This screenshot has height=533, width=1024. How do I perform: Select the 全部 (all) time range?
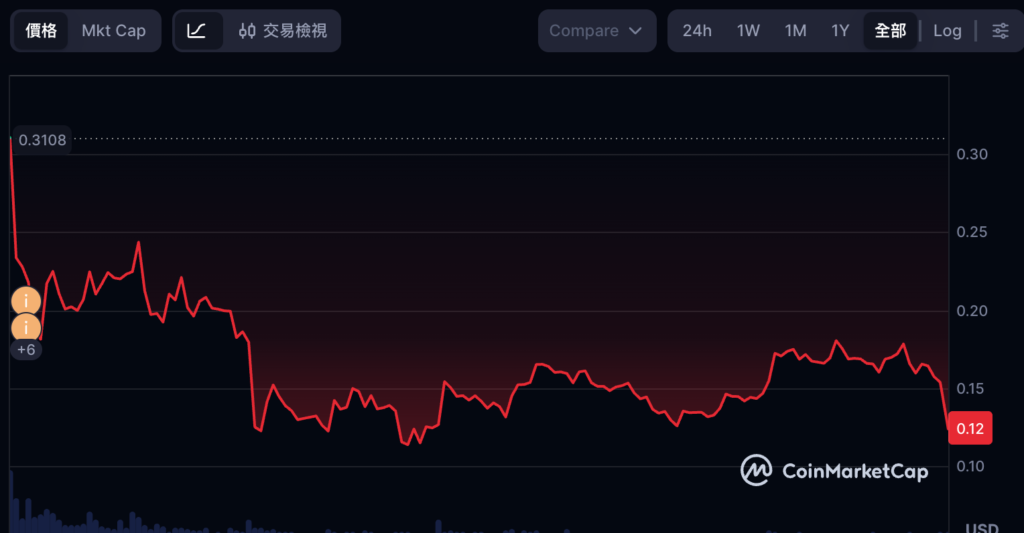(x=890, y=31)
